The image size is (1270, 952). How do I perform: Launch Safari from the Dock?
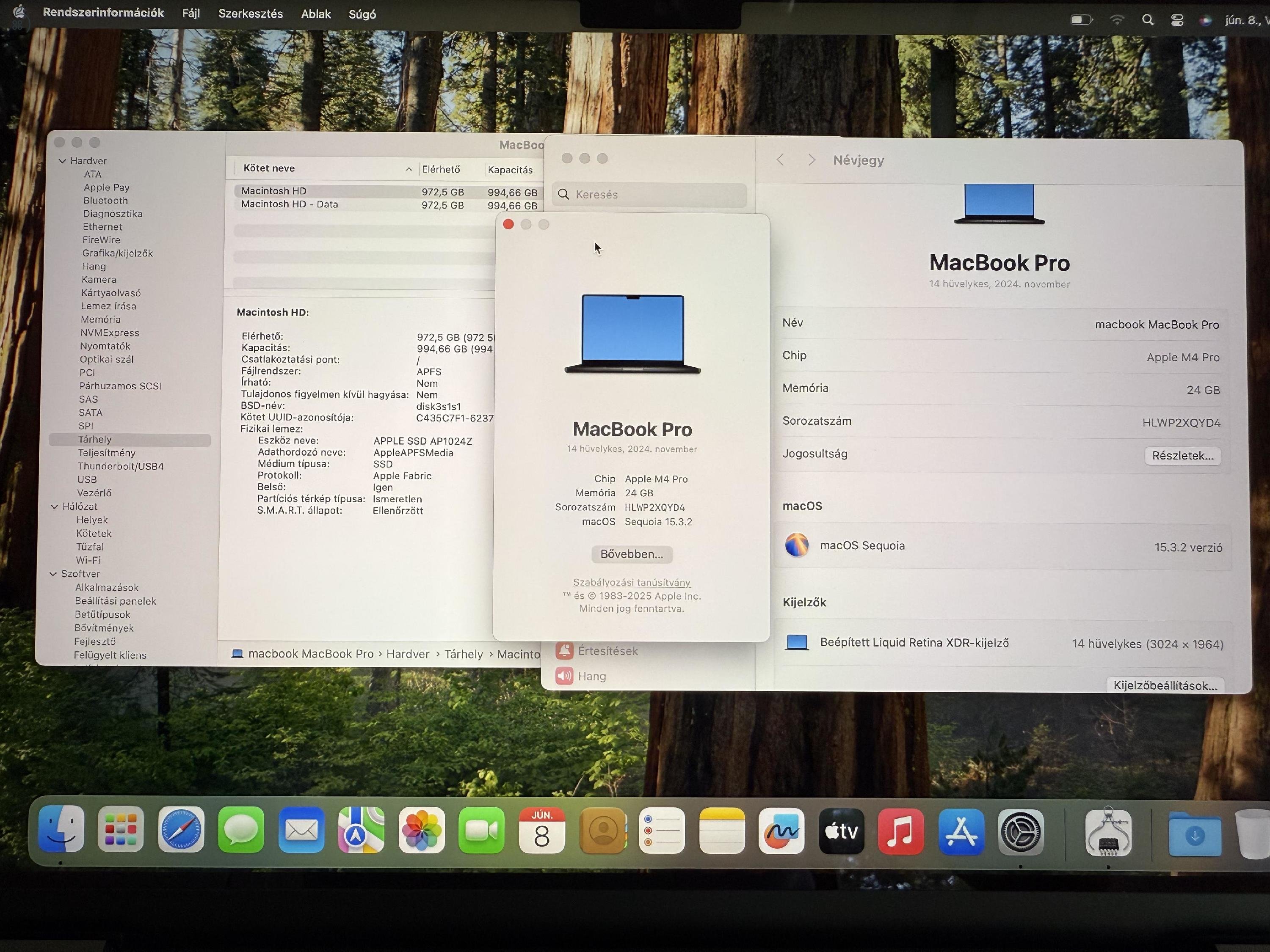181,829
